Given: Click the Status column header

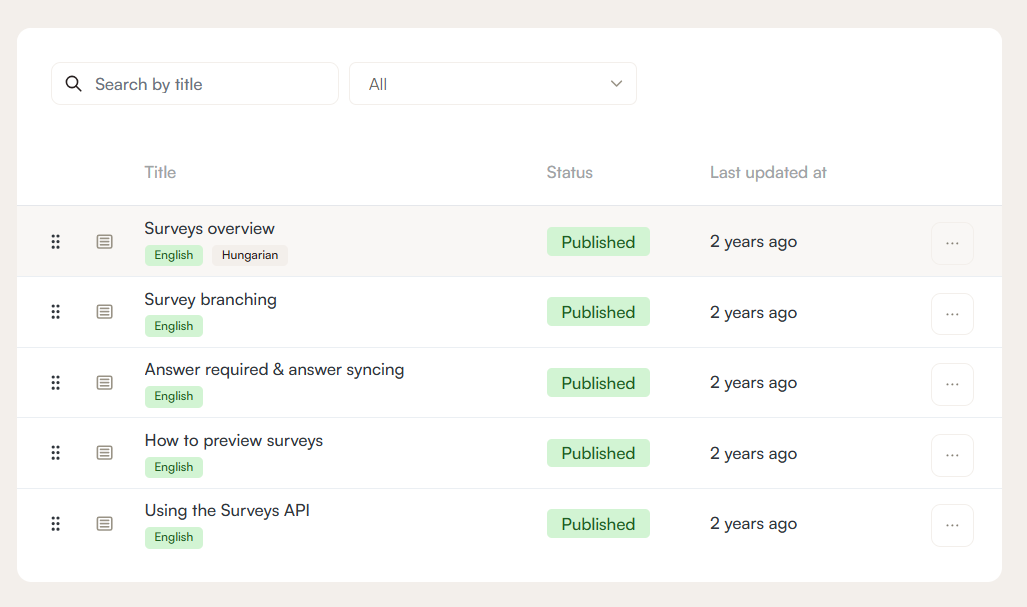Looking at the screenshot, I should point(569,172).
